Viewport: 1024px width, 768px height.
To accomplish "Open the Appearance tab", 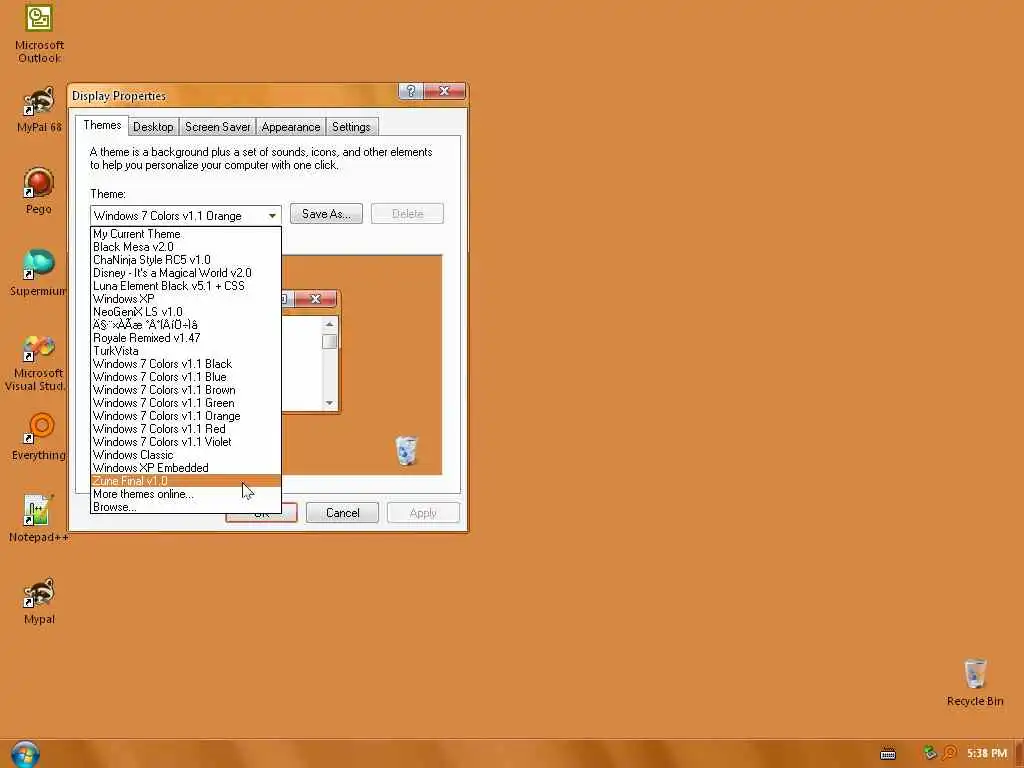I will (x=291, y=127).
